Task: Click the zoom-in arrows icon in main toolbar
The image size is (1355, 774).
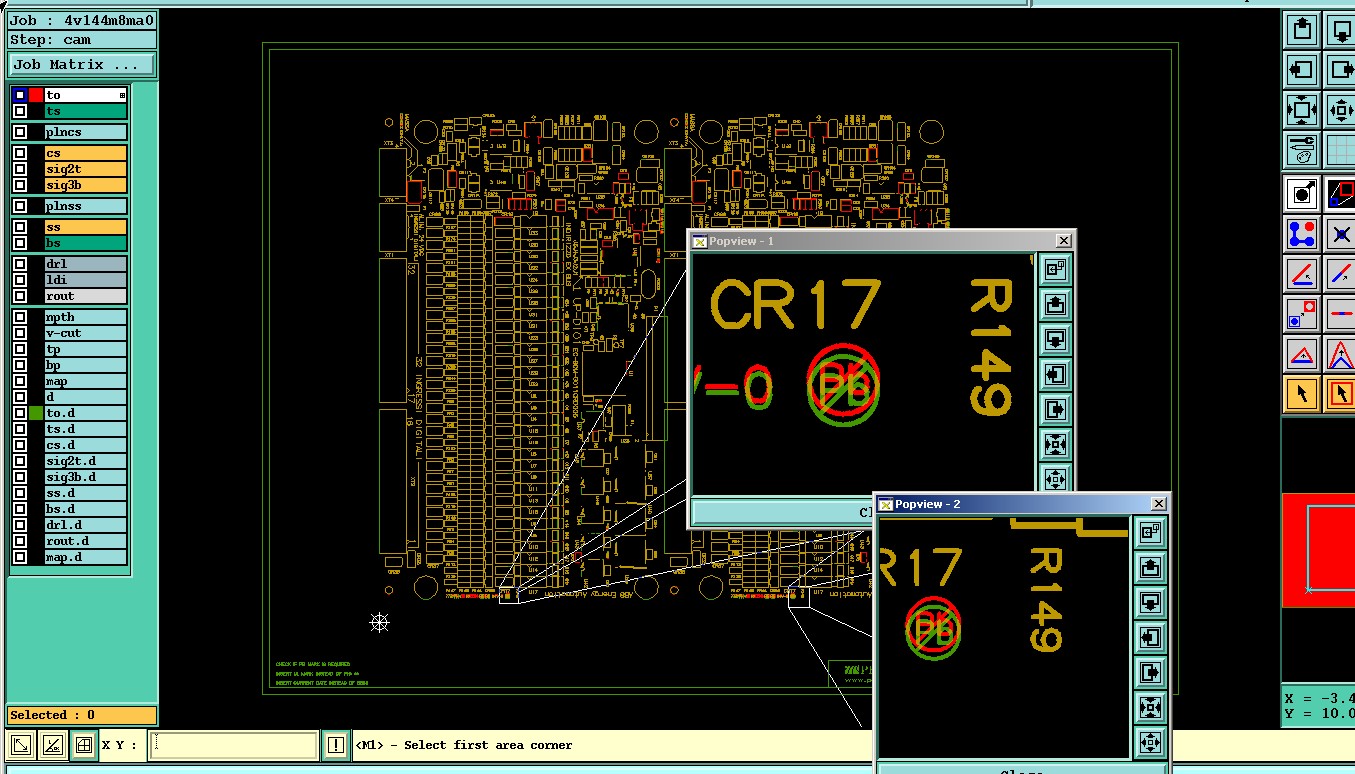Action: [1340, 110]
